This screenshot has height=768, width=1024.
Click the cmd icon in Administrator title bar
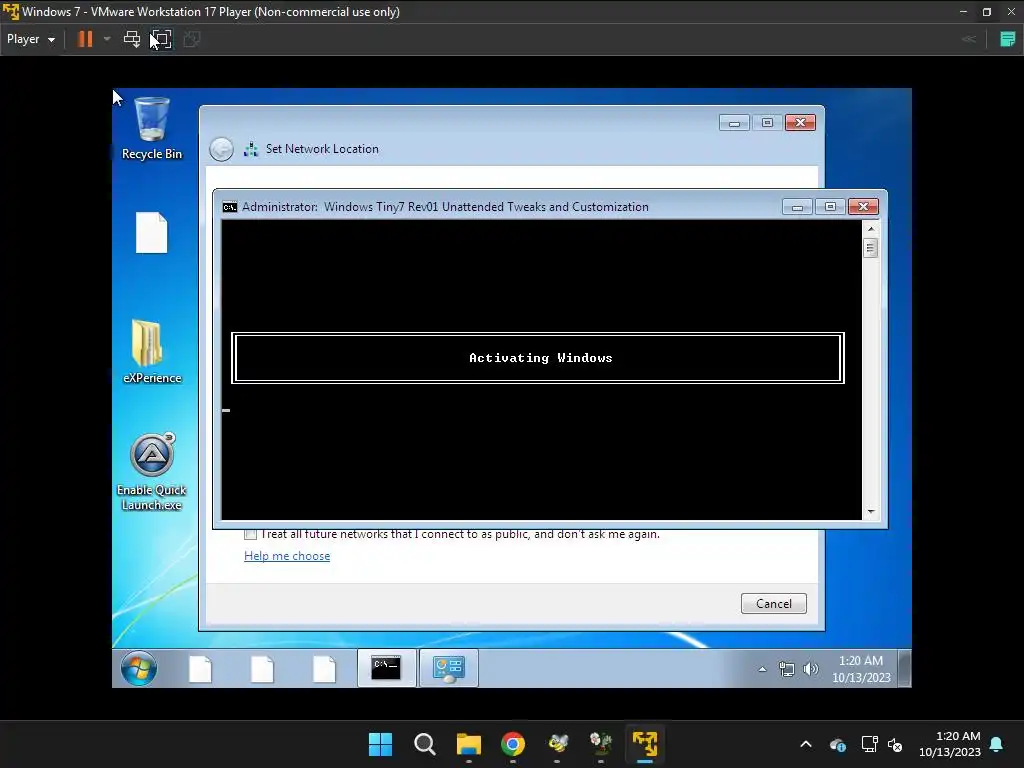tap(229, 207)
